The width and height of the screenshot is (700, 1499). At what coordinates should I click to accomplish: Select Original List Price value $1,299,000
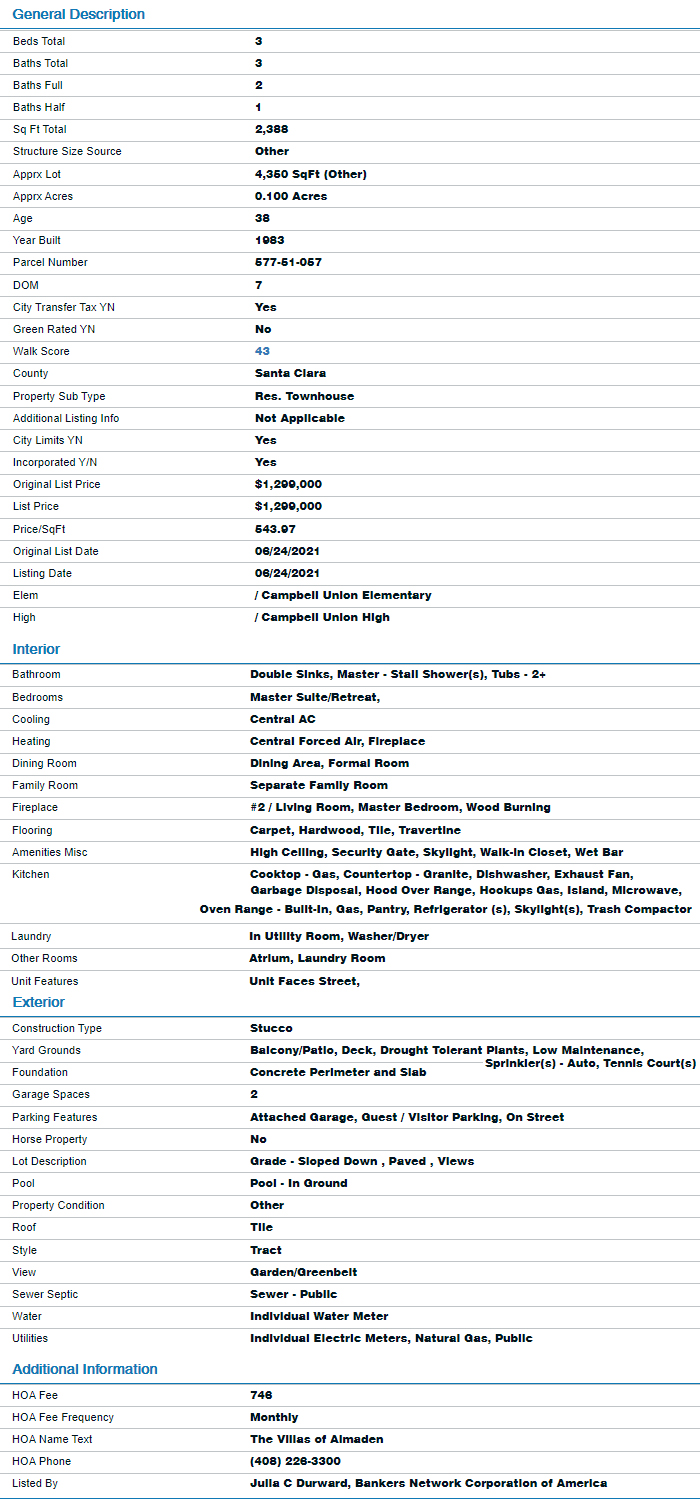point(289,484)
